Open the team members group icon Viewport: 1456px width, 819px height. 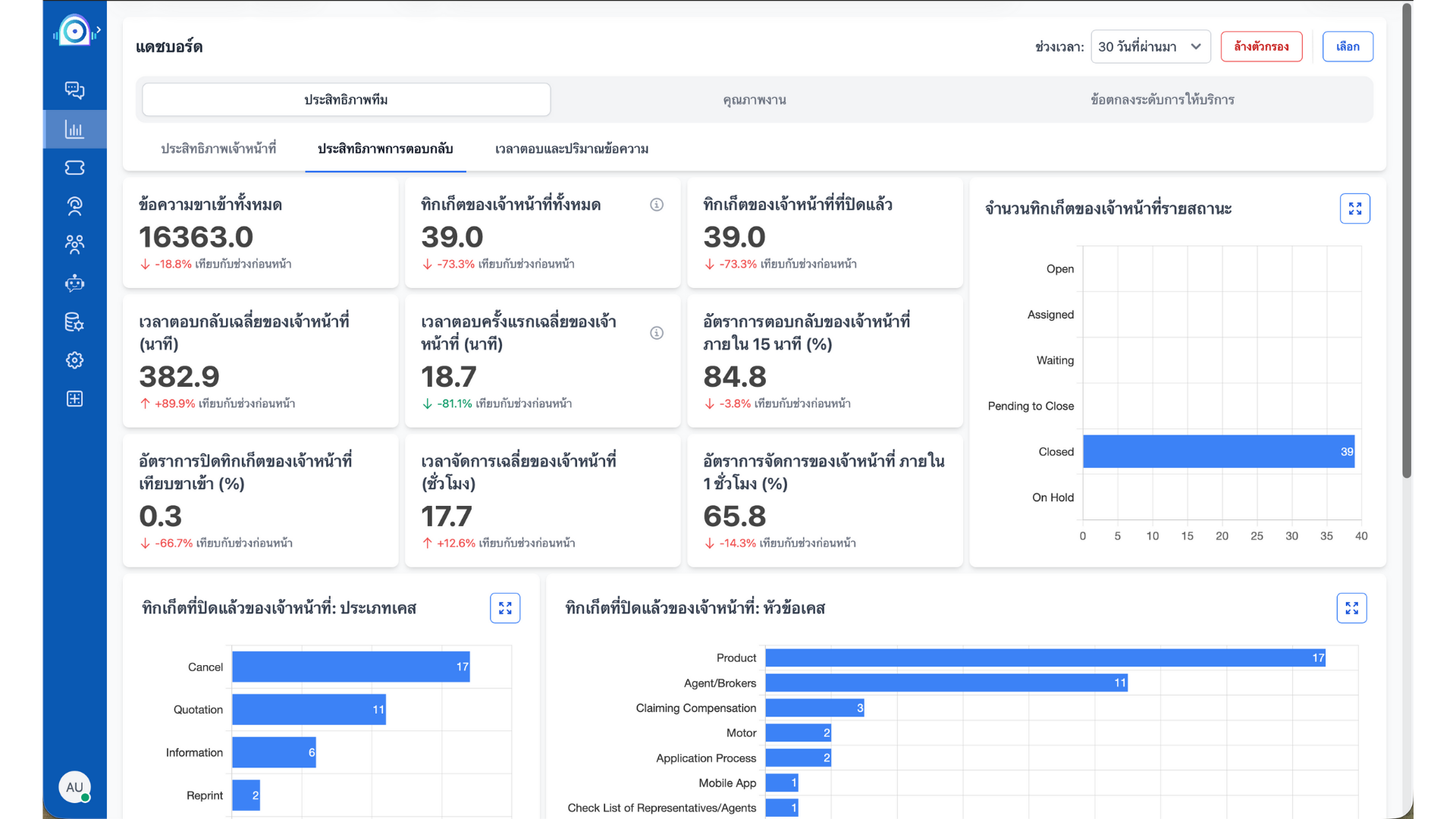[x=74, y=244]
